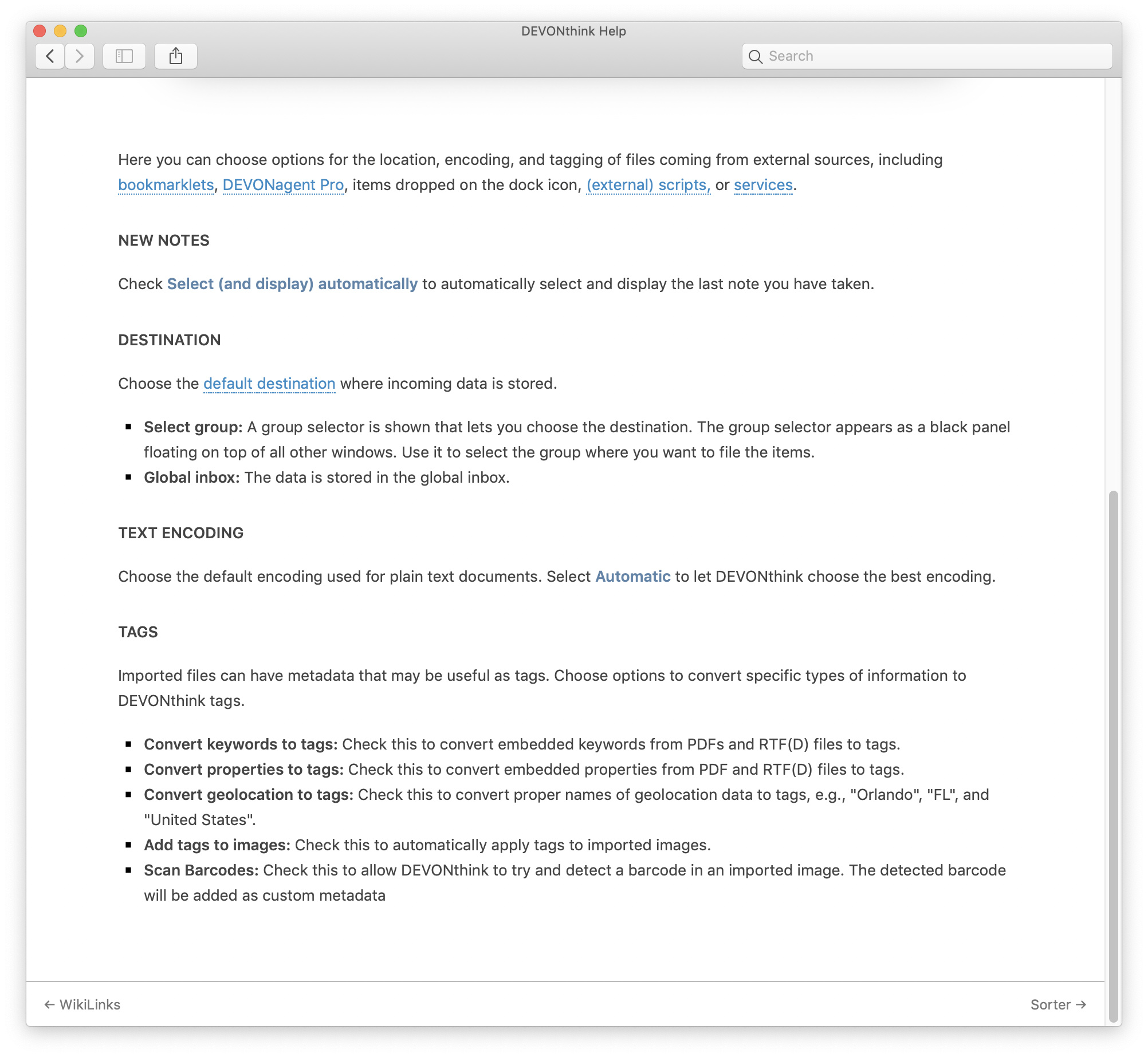Follow the DEVONagent Pro link
This screenshot has height=1057, width=1148.
tap(283, 185)
